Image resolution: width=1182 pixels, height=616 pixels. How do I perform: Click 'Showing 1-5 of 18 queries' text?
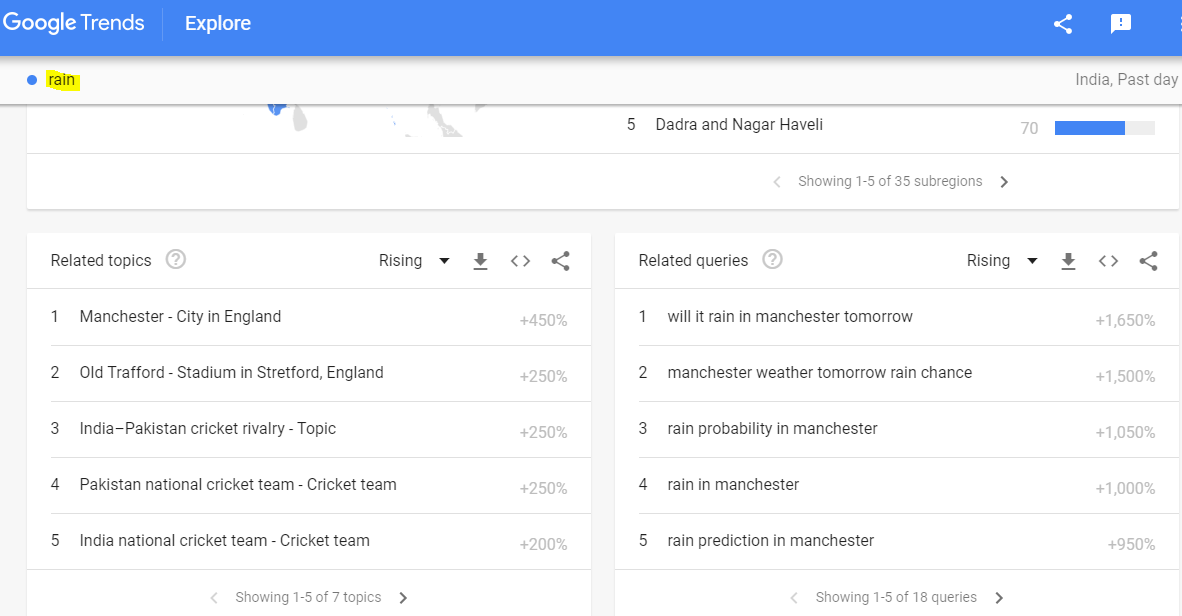(896, 597)
